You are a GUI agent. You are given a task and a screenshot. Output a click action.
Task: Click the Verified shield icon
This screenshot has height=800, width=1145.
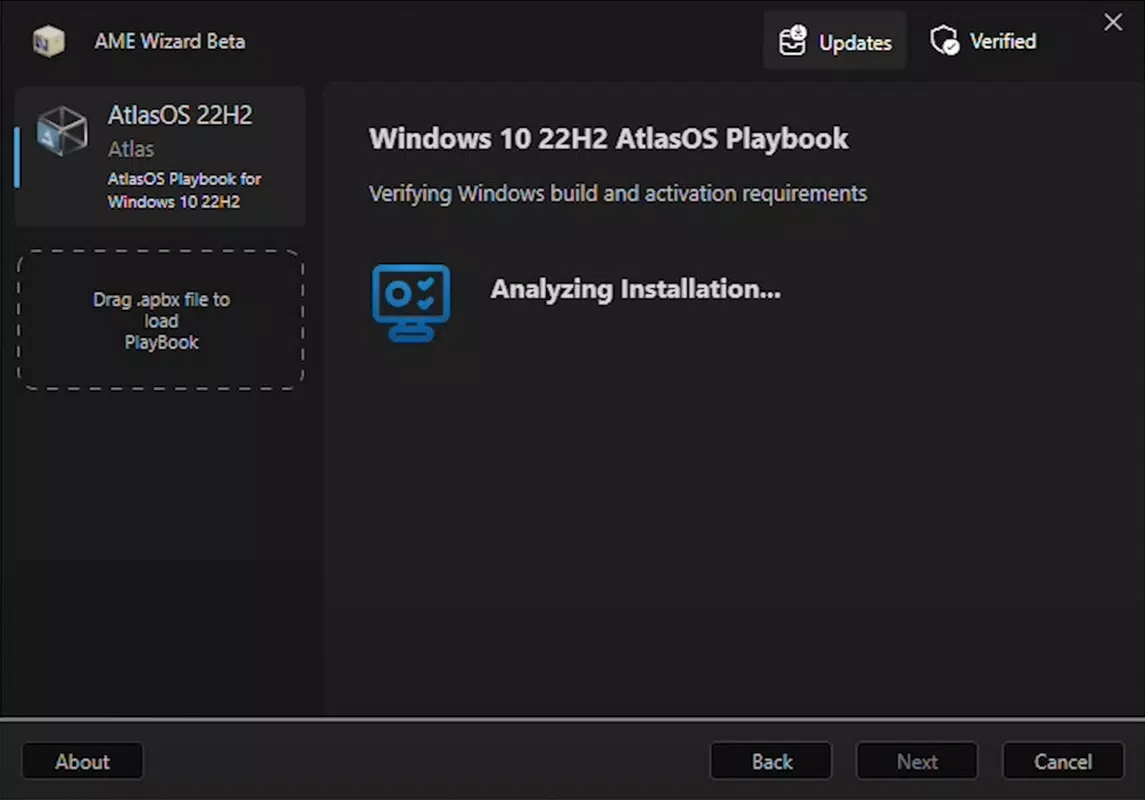(x=944, y=40)
